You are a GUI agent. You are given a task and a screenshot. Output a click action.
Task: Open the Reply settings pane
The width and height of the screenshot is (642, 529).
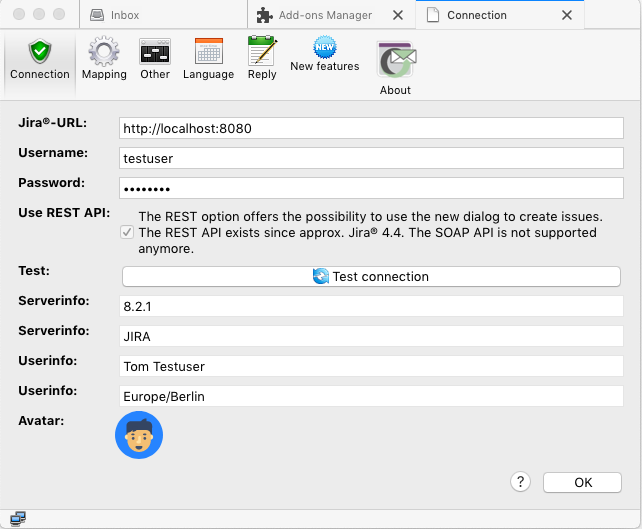click(262, 59)
